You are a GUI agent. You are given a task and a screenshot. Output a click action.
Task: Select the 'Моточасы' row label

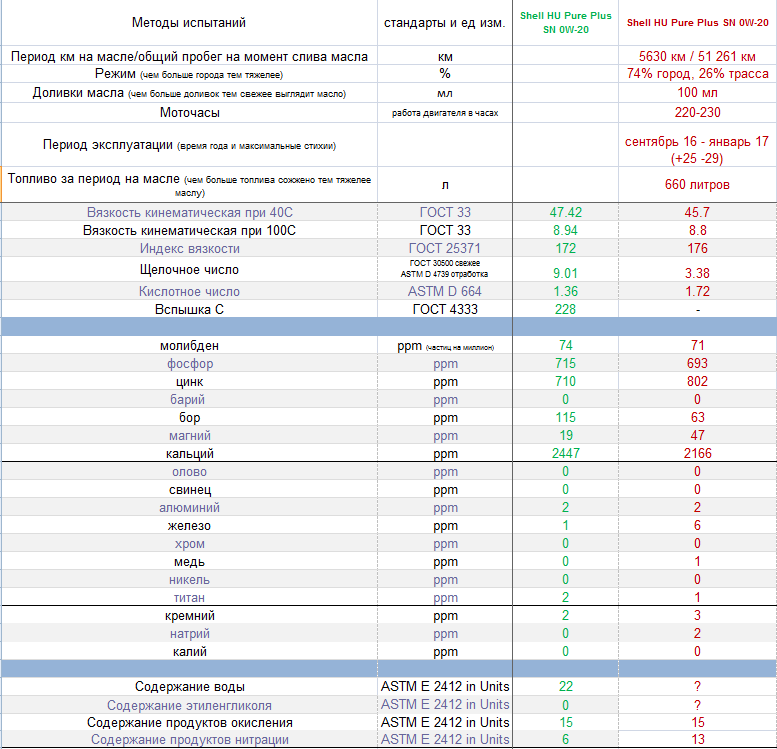point(189,113)
